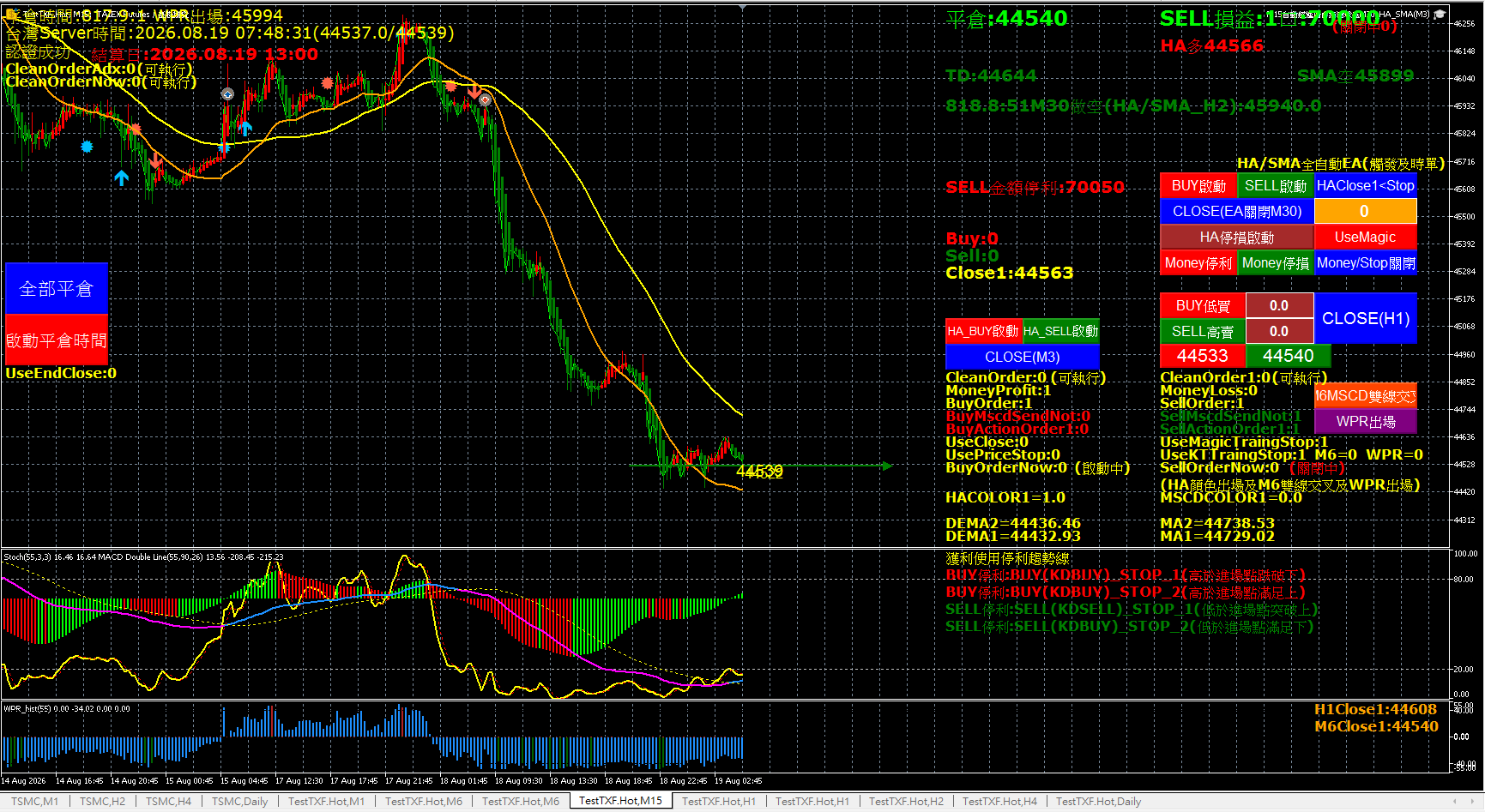Toggle the UseMagic button
Viewport: 1485px width, 812px height.
(1365, 238)
